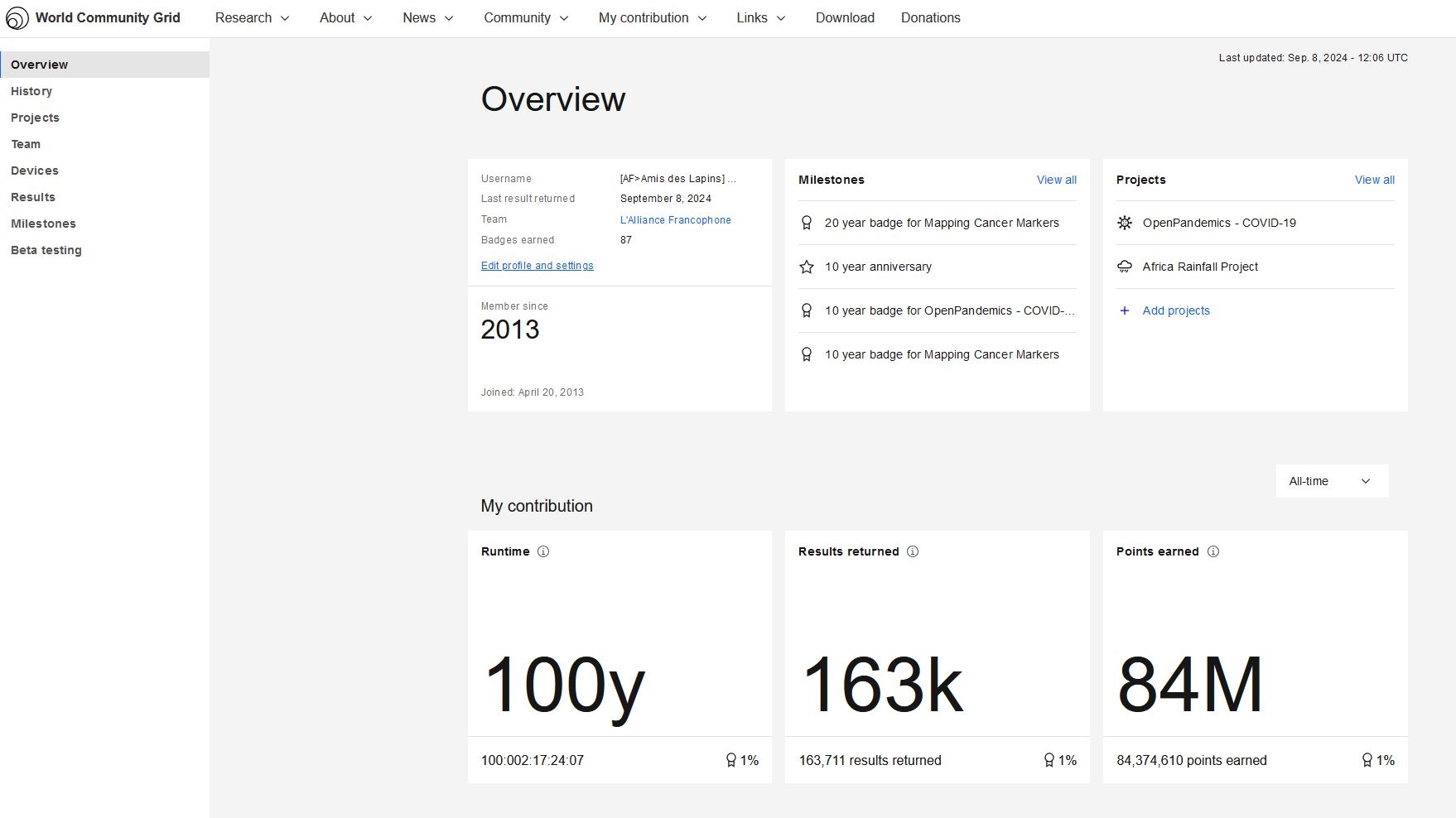Open Beta testing in the sidebar

point(104,250)
